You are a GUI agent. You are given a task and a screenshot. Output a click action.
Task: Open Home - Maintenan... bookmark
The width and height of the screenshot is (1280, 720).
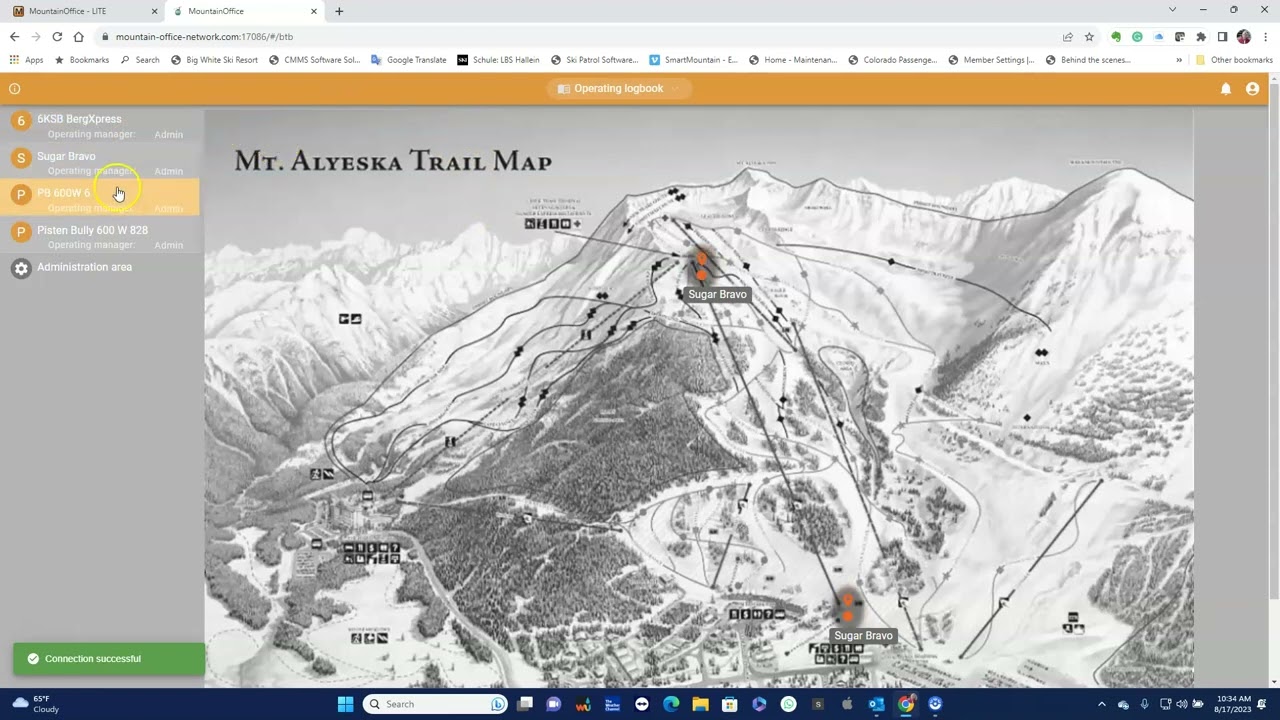pos(792,60)
